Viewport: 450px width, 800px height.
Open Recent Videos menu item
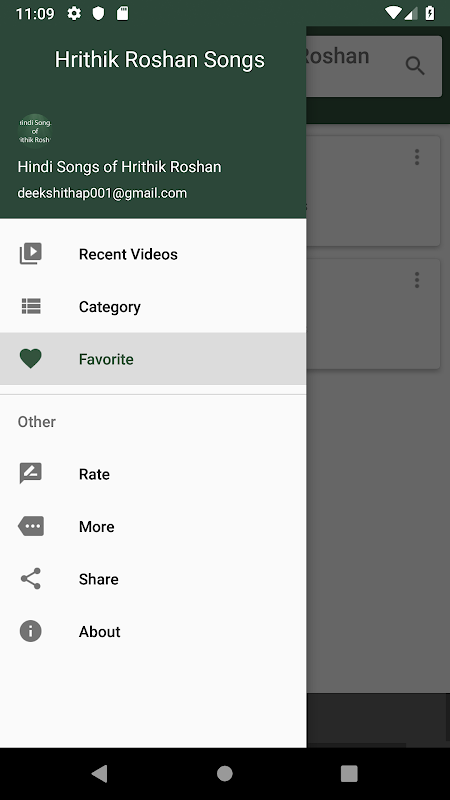pyautogui.click(x=153, y=254)
